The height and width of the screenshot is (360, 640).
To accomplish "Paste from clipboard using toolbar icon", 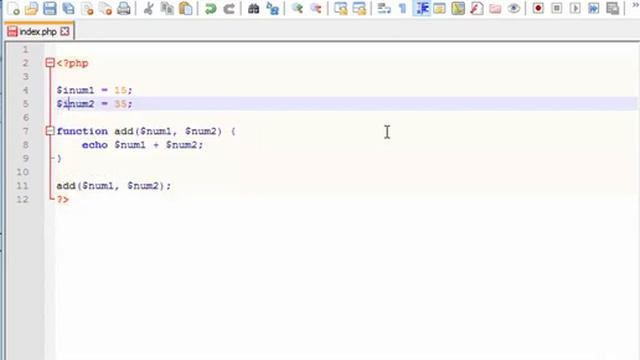I will [186, 8].
